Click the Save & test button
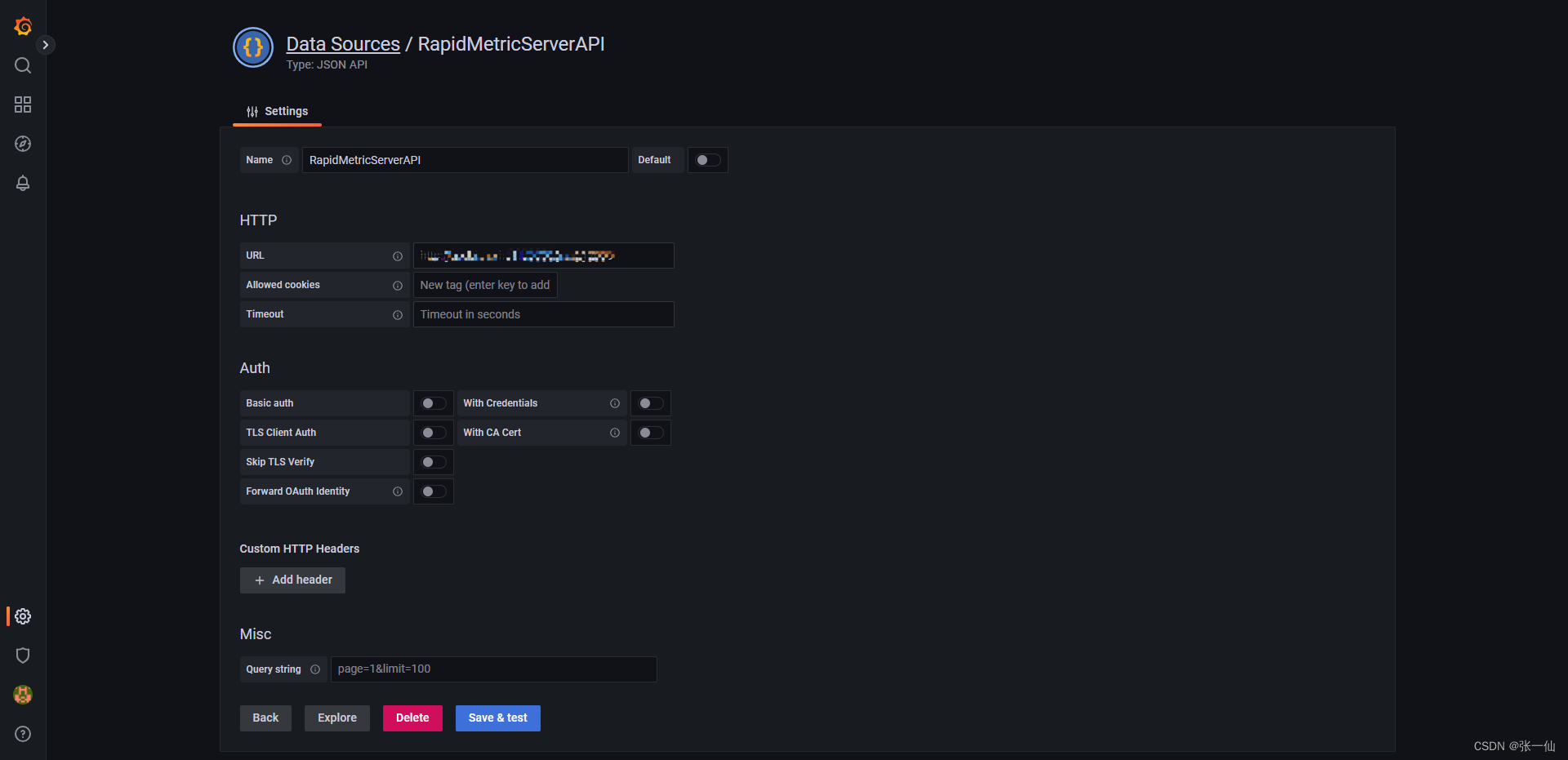The image size is (1568, 760). tap(497, 718)
